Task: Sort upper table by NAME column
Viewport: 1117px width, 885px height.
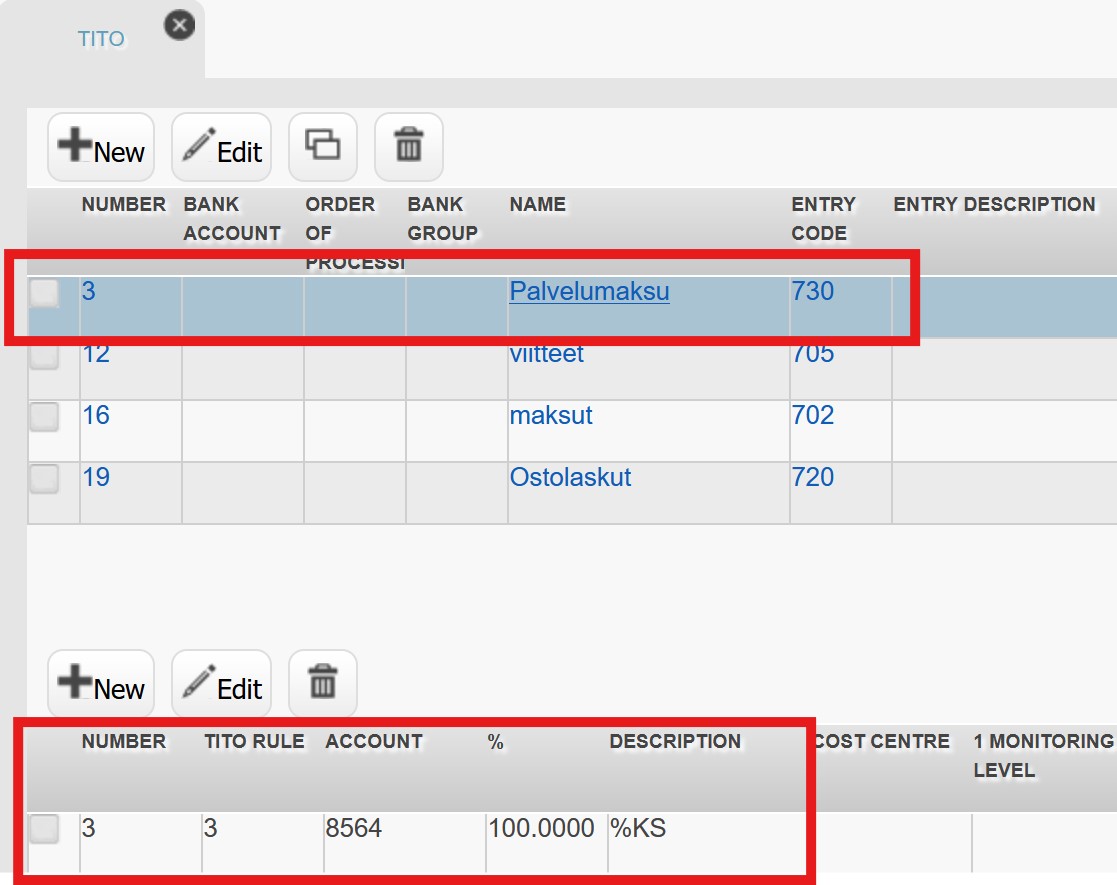Action: 538,205
